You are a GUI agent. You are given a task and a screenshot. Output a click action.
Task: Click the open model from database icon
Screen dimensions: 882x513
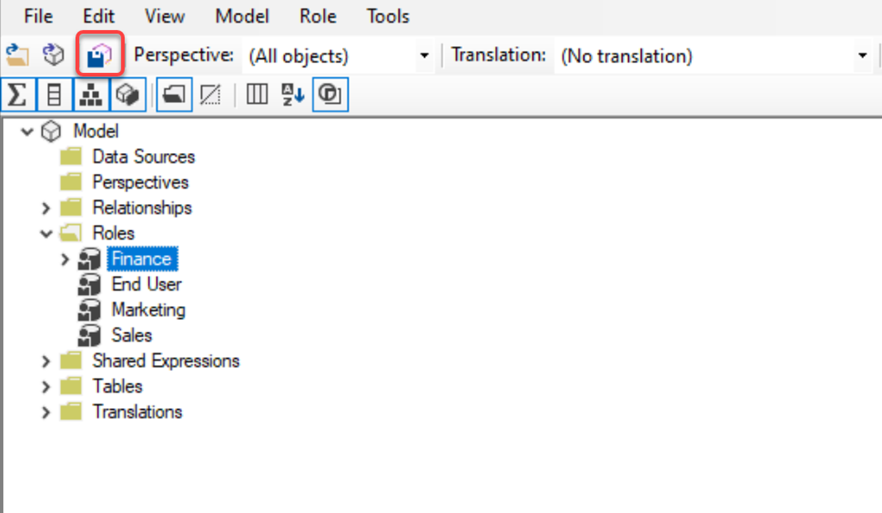[53, 56]
